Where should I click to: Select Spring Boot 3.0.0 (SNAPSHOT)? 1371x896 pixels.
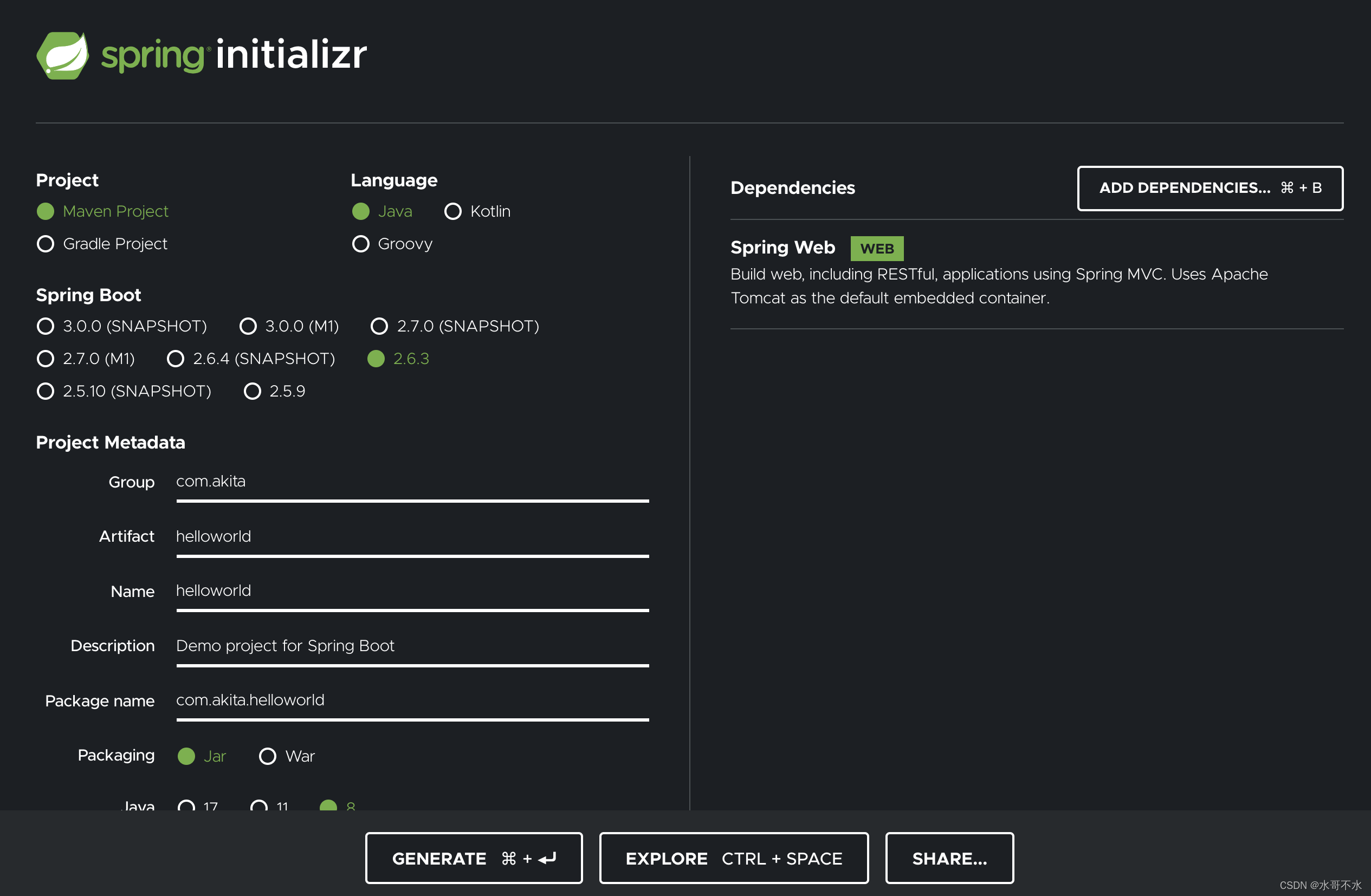pos(46,326)
